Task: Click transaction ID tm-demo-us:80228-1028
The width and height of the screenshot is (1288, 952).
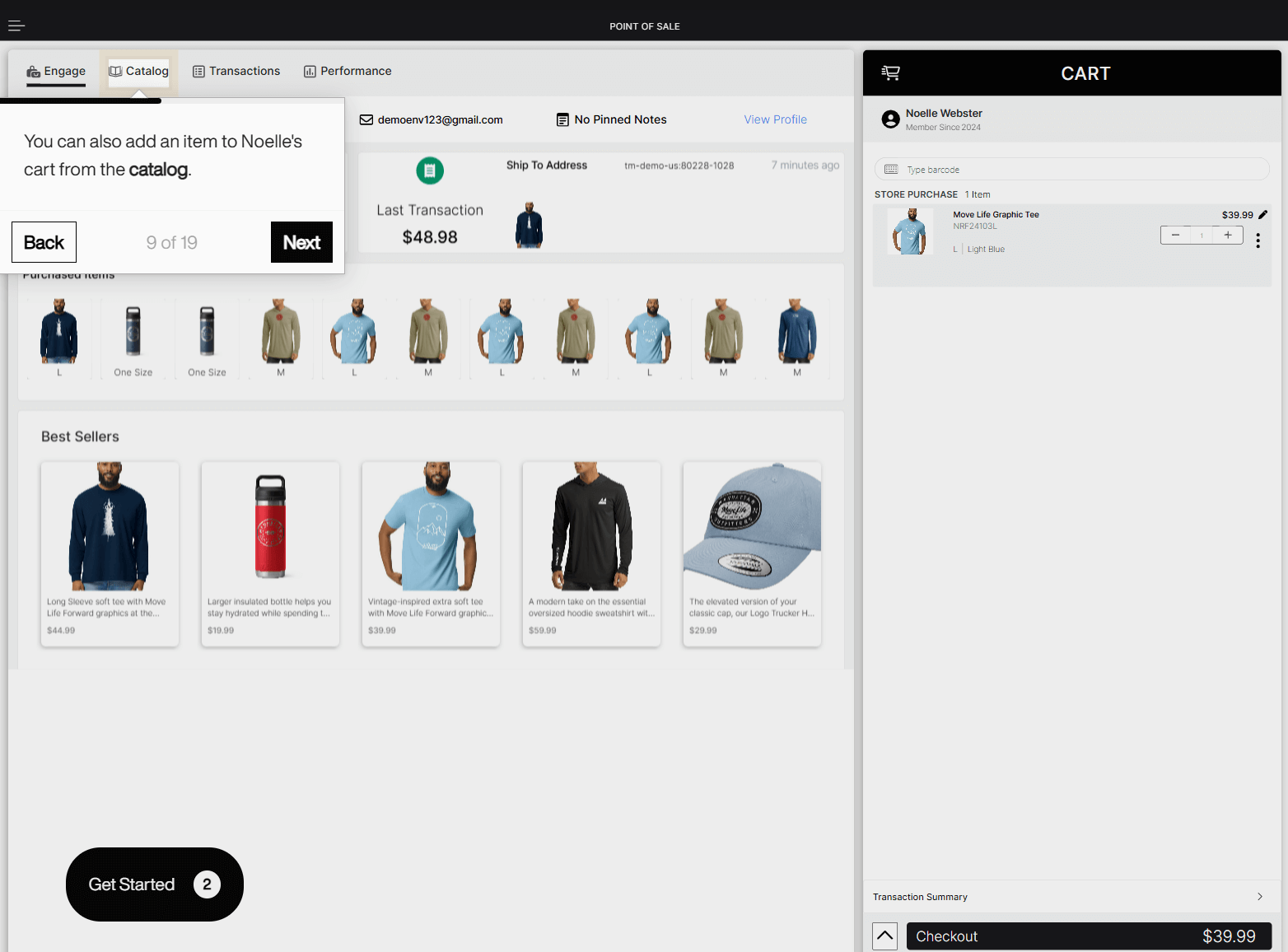Action: (x=679, y=166)
